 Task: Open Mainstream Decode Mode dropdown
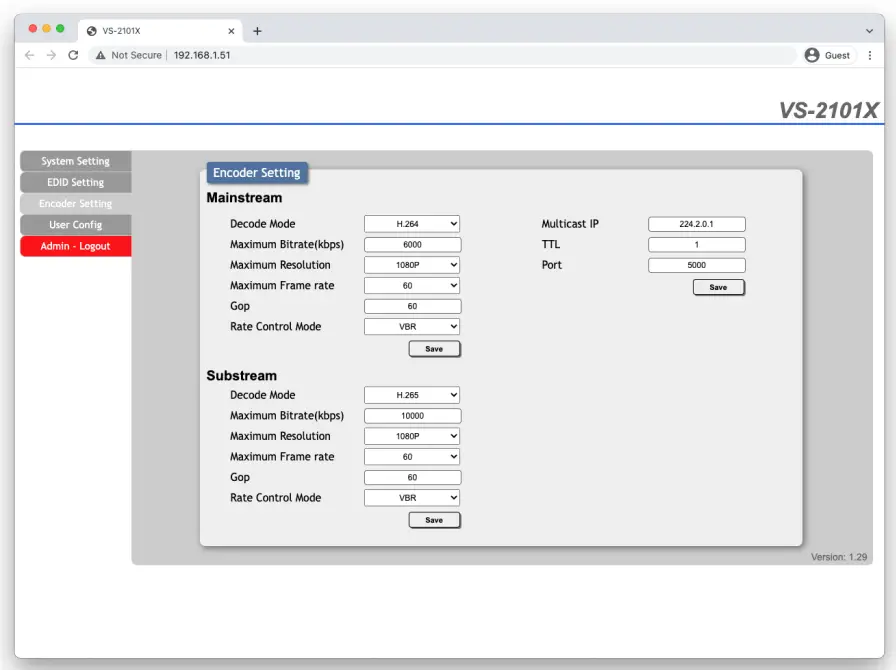tap(412, 224)
